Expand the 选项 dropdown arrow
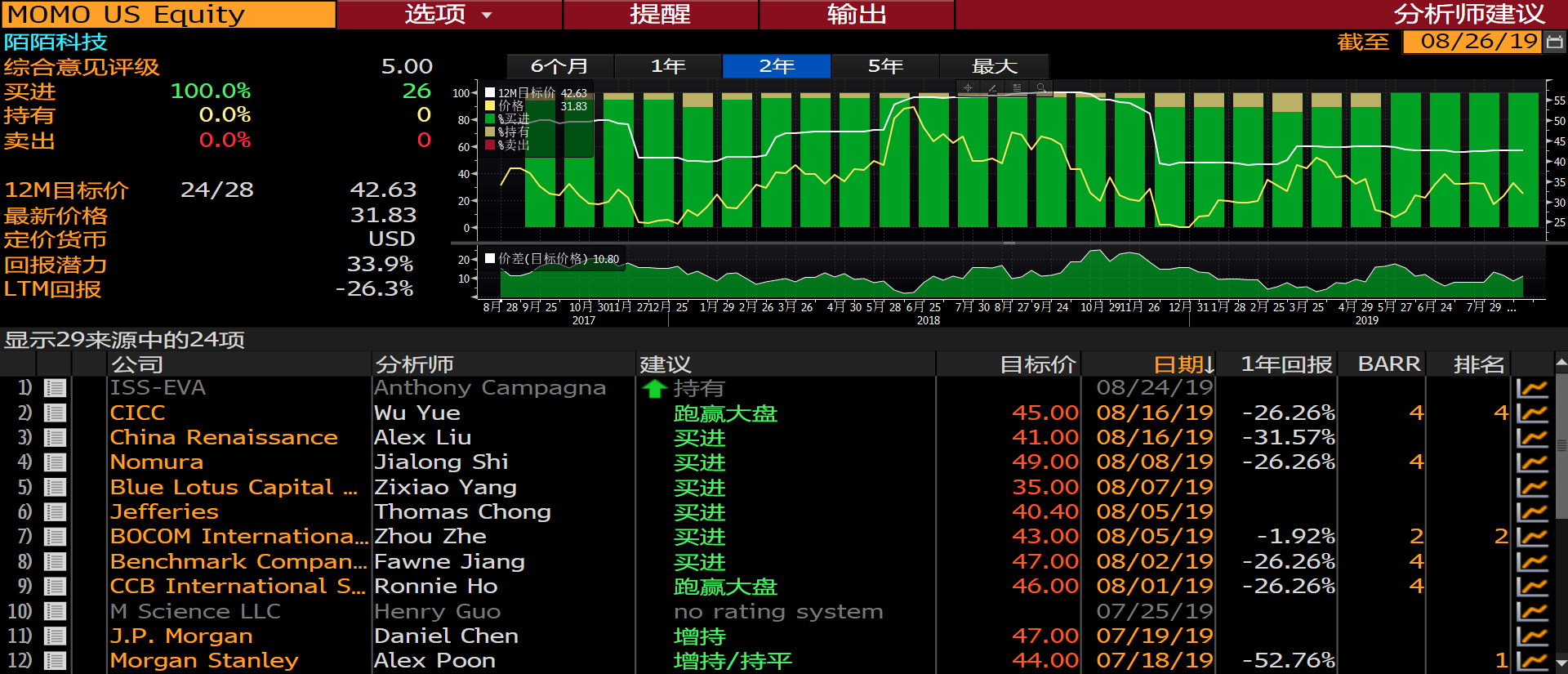Image resolution: width=1568 pixels, height=674 pixels. [x=487, y=15]
